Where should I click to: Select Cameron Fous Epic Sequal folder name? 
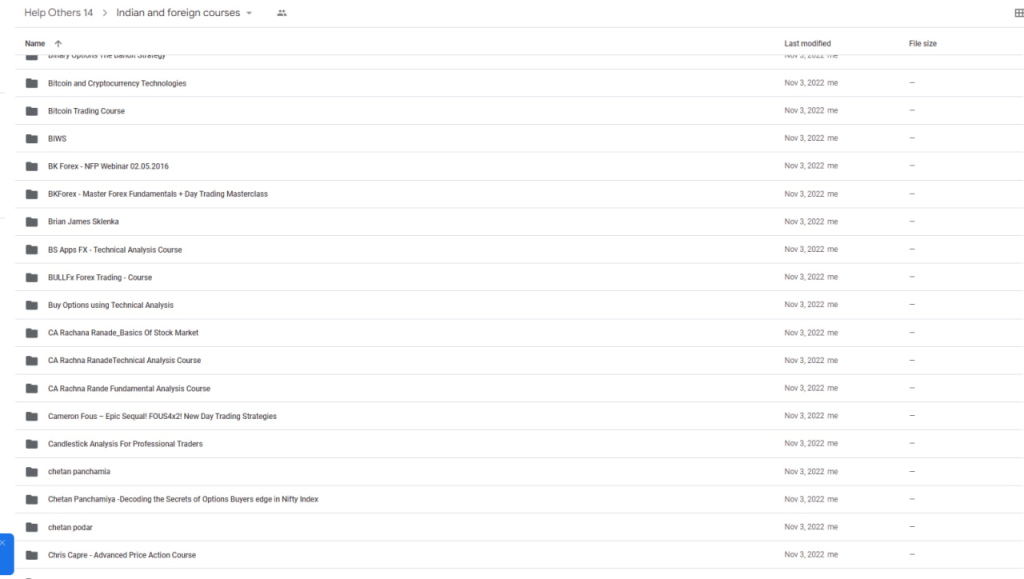click(162, 416)
